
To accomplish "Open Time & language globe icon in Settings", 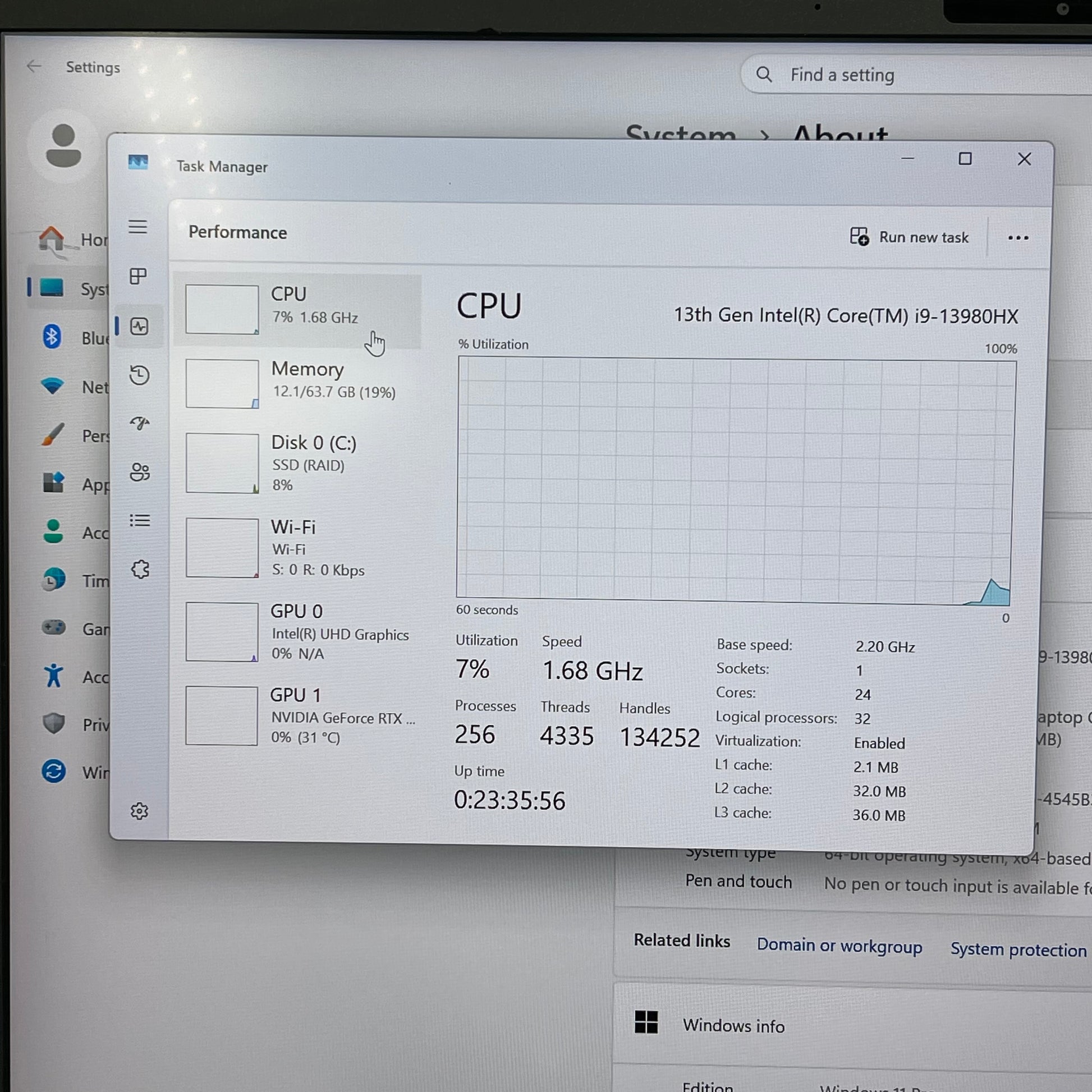I will pos(54,579).
